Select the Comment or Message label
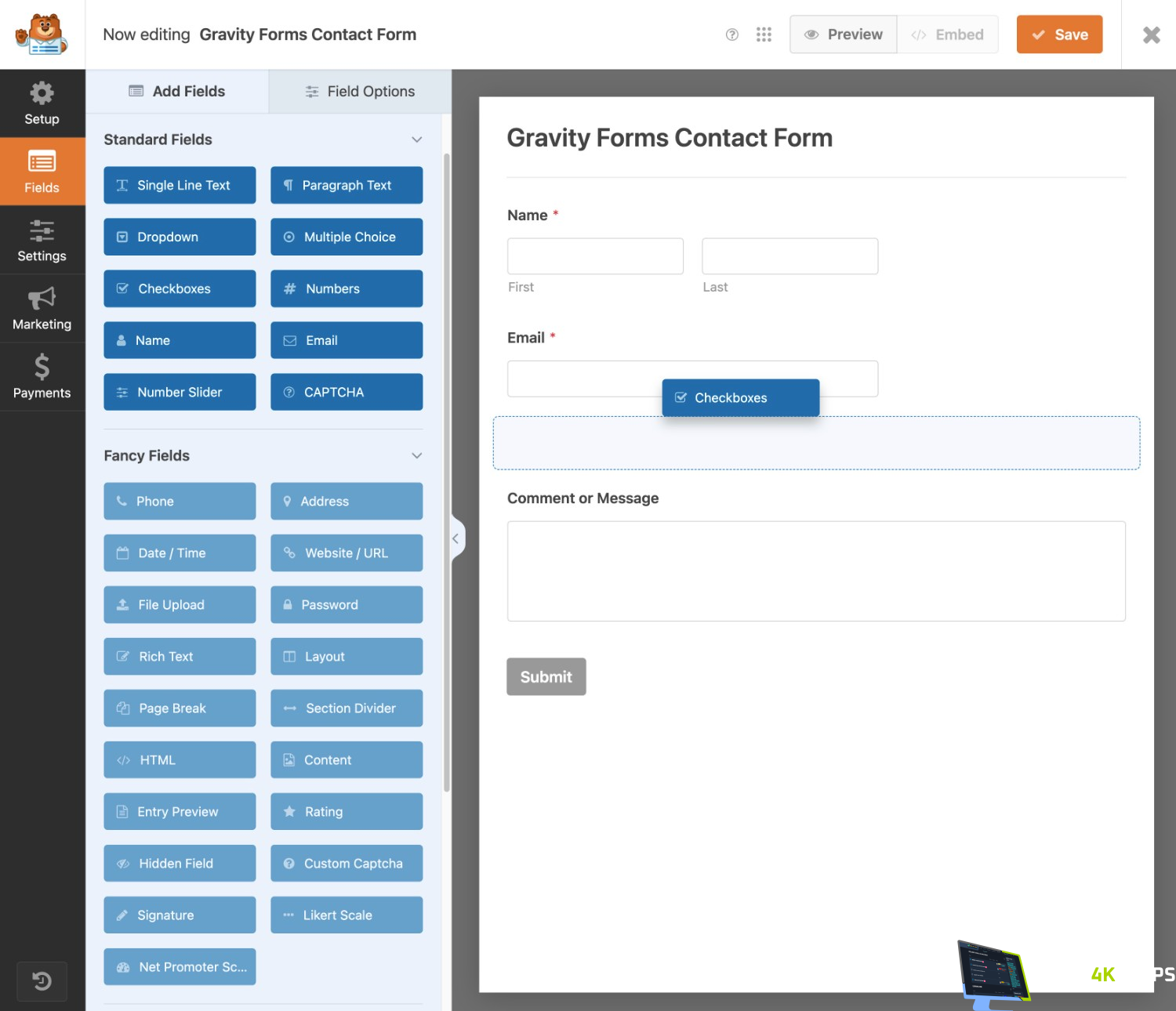This screenshot has width=1176, height=1011. point(583,498)
